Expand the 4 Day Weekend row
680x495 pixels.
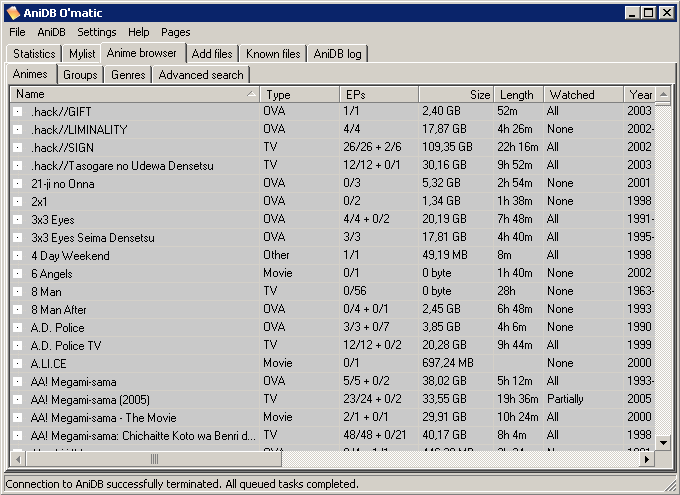click(17, 256)
